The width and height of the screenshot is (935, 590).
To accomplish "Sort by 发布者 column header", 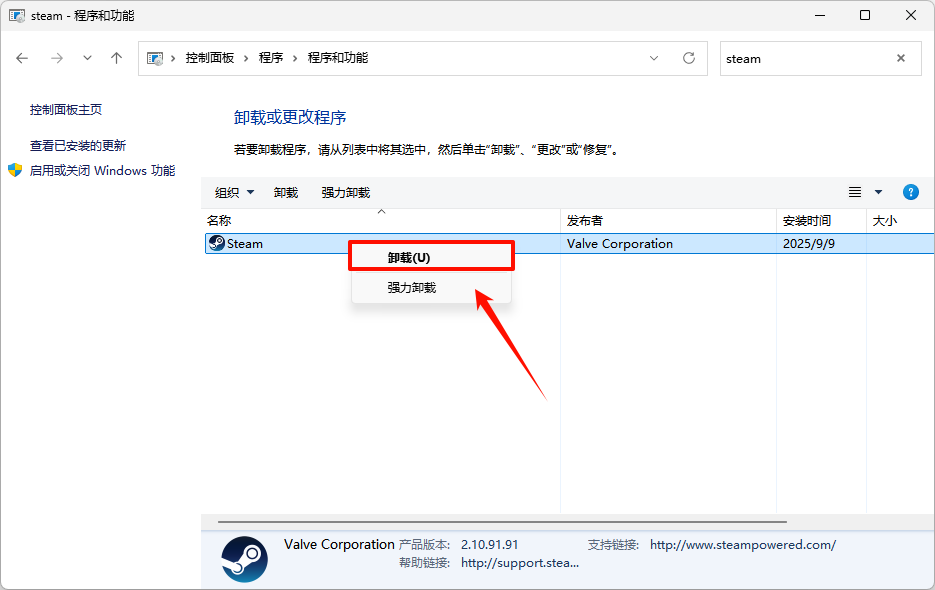I will tap(668, 221).
